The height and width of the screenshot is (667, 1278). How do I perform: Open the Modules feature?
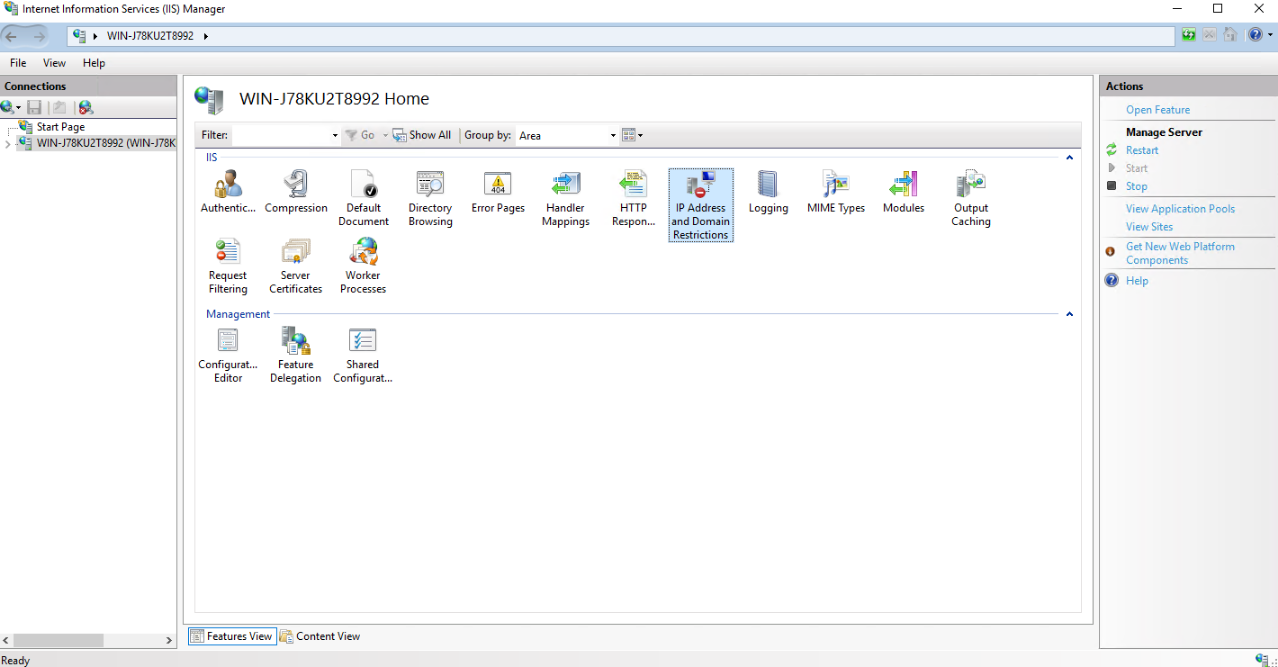[x=903, y=192]
